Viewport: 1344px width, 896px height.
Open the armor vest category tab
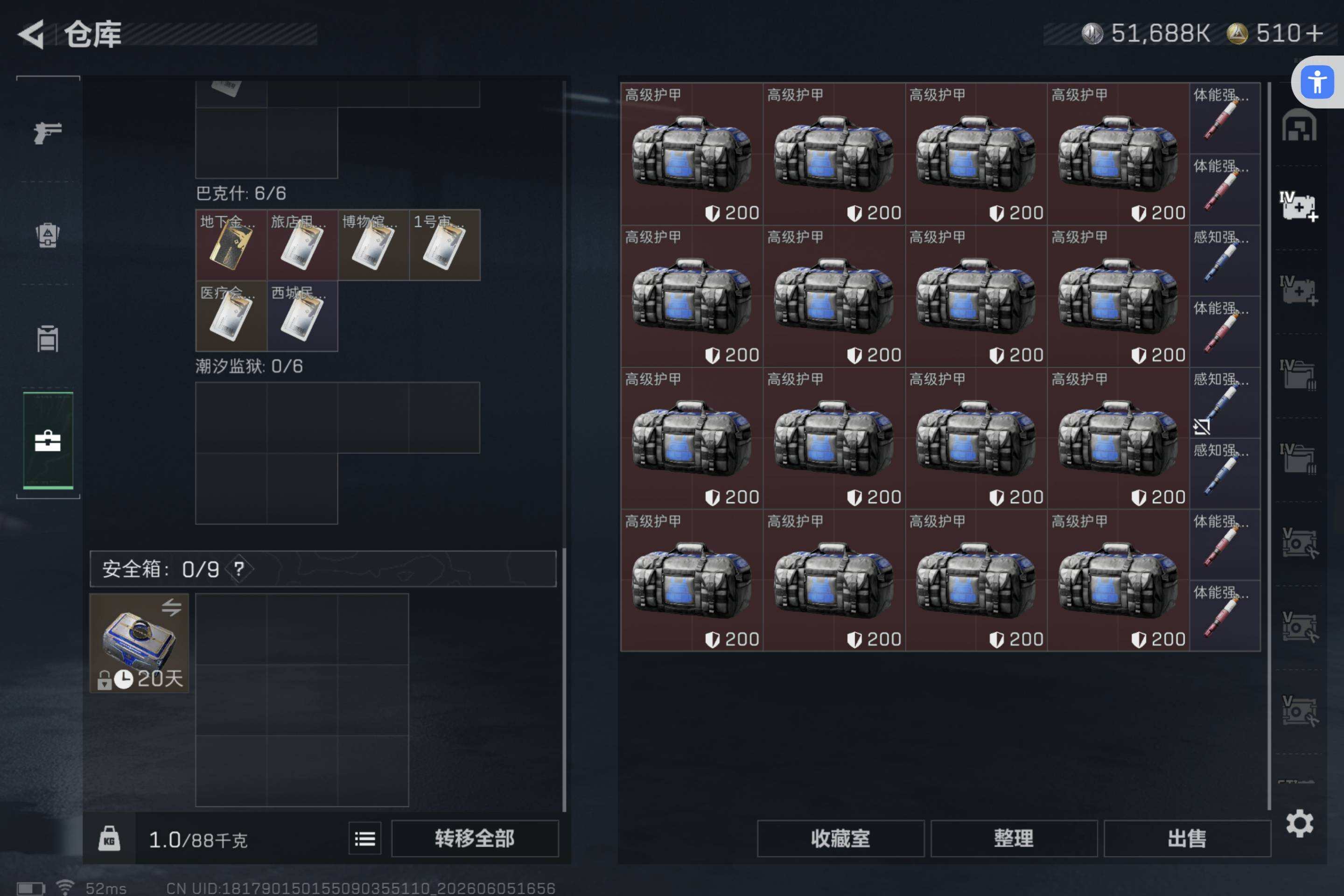coord(48,234)
